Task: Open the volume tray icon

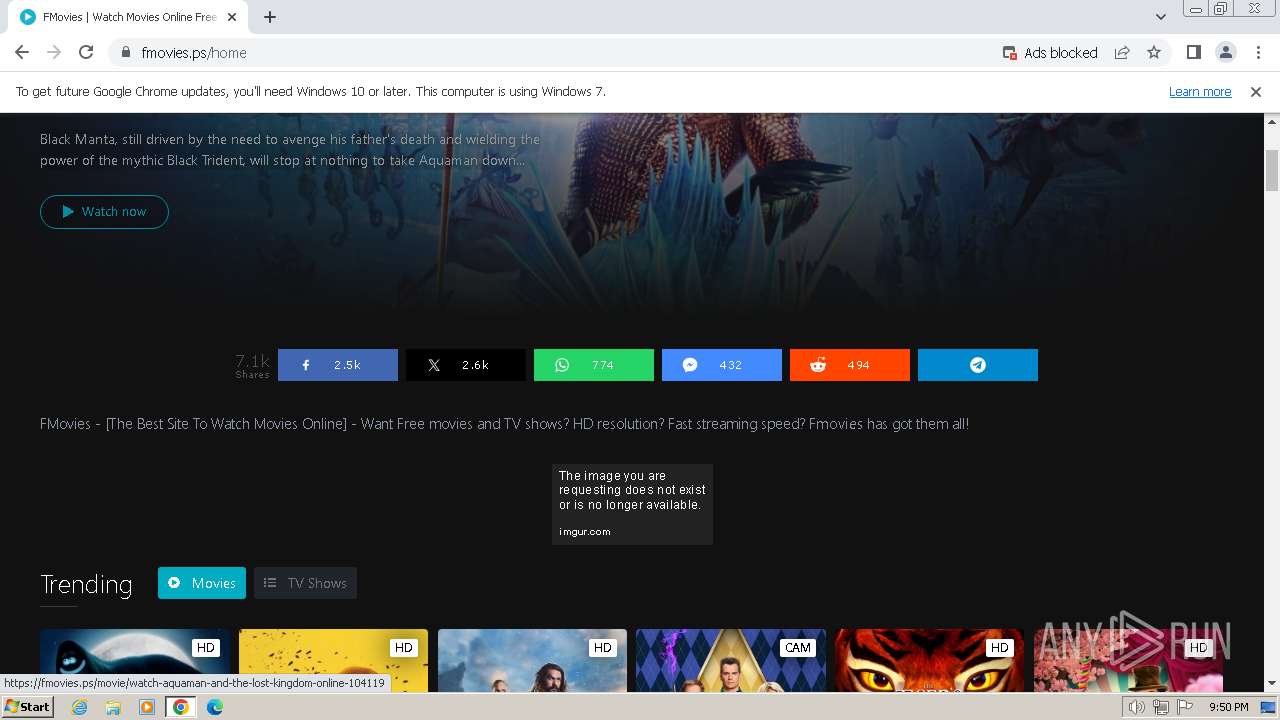Action: (x=1137, y=707)
